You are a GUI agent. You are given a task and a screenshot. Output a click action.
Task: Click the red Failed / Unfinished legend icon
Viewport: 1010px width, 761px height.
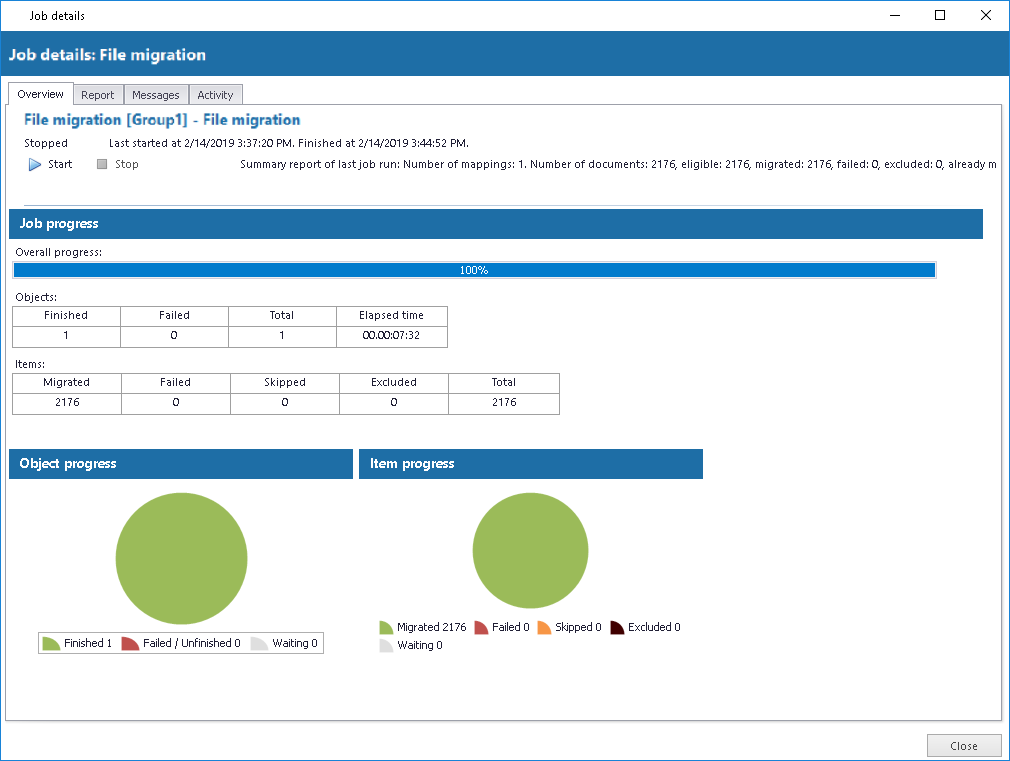point(130,644)
